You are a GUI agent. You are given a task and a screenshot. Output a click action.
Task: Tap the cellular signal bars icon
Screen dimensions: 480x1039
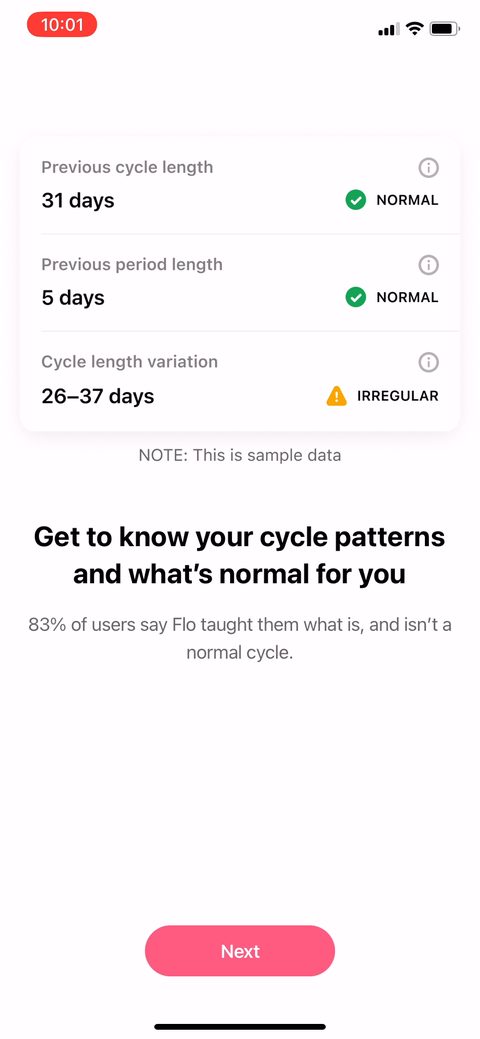tap(389, 29)
